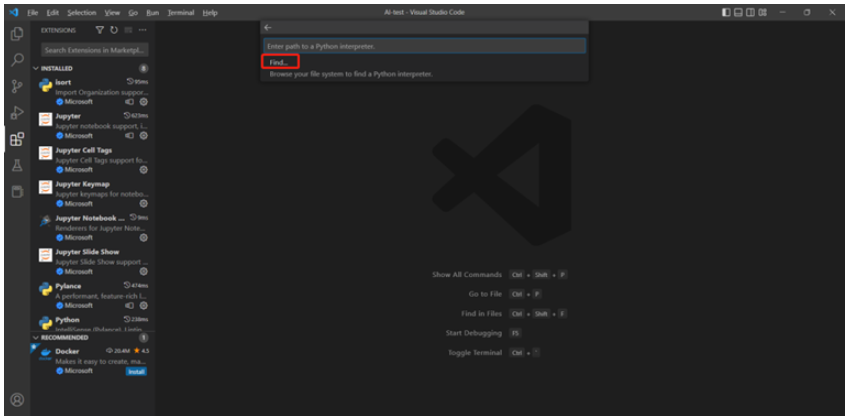Open the Accounts icon in the activity bar
Image resolution: width=850 pixels, height=416 pixels.
[x=17, y=400]
